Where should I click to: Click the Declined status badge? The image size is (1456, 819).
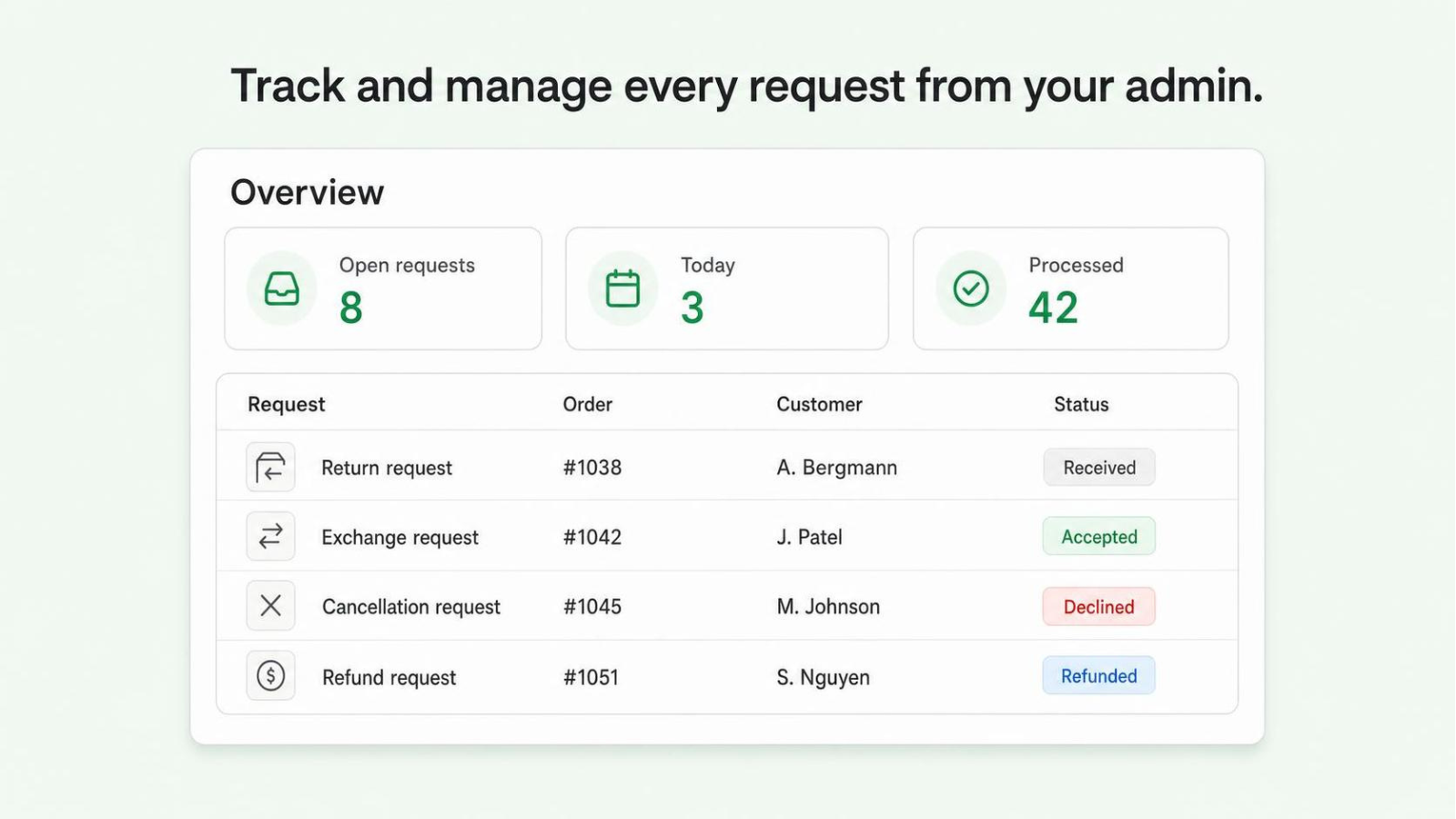[x=1099, y=606]
